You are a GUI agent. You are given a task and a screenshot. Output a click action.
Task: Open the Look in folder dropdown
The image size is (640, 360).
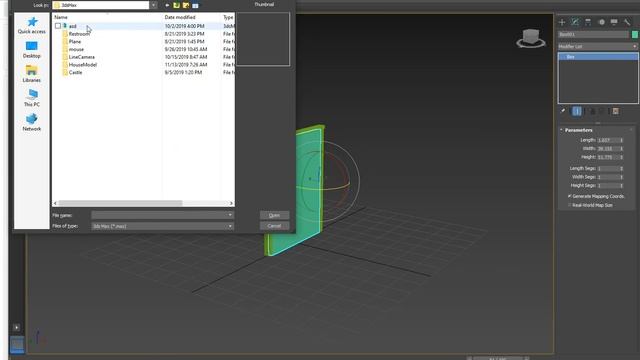(153, 5)
